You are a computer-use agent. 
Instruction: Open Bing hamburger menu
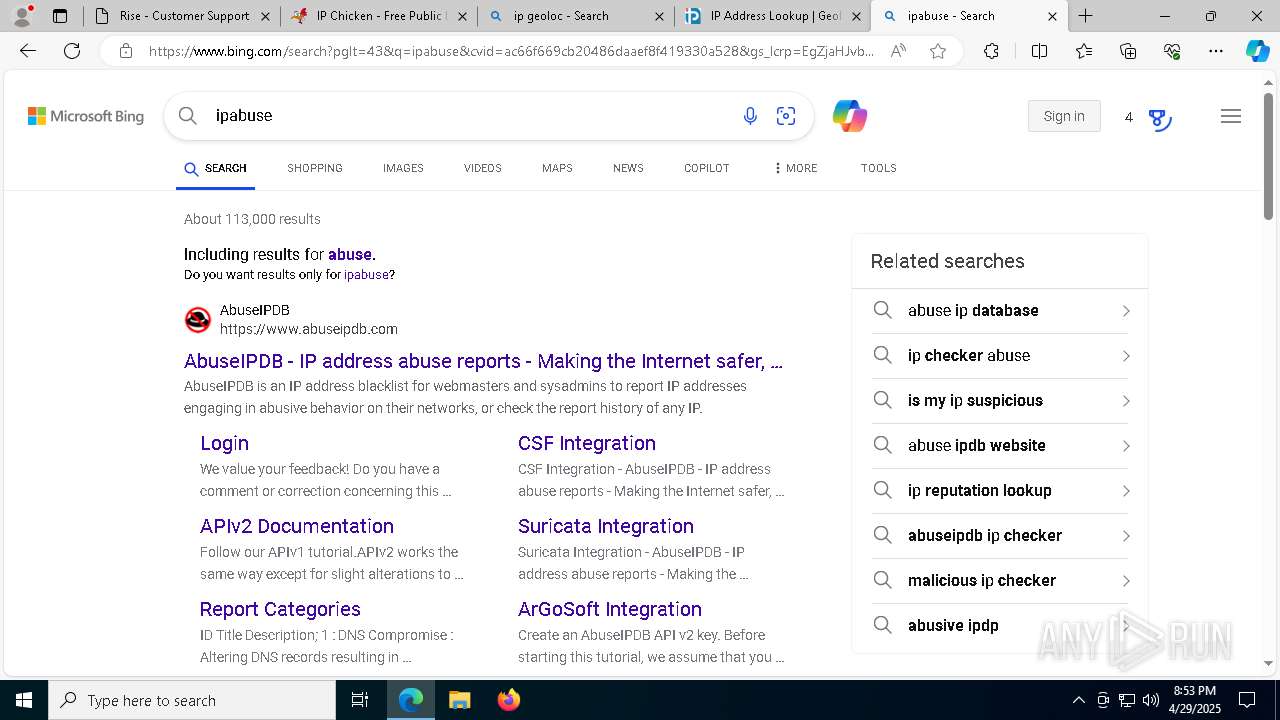[x=1231, y=116]
